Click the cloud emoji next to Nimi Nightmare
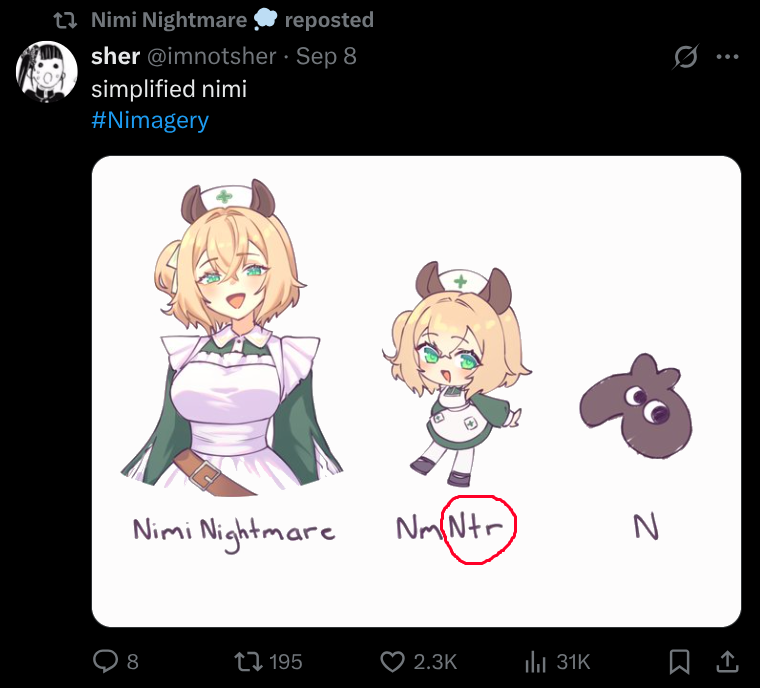The width and height of the screenshot is (760, 688). point(265,19)
